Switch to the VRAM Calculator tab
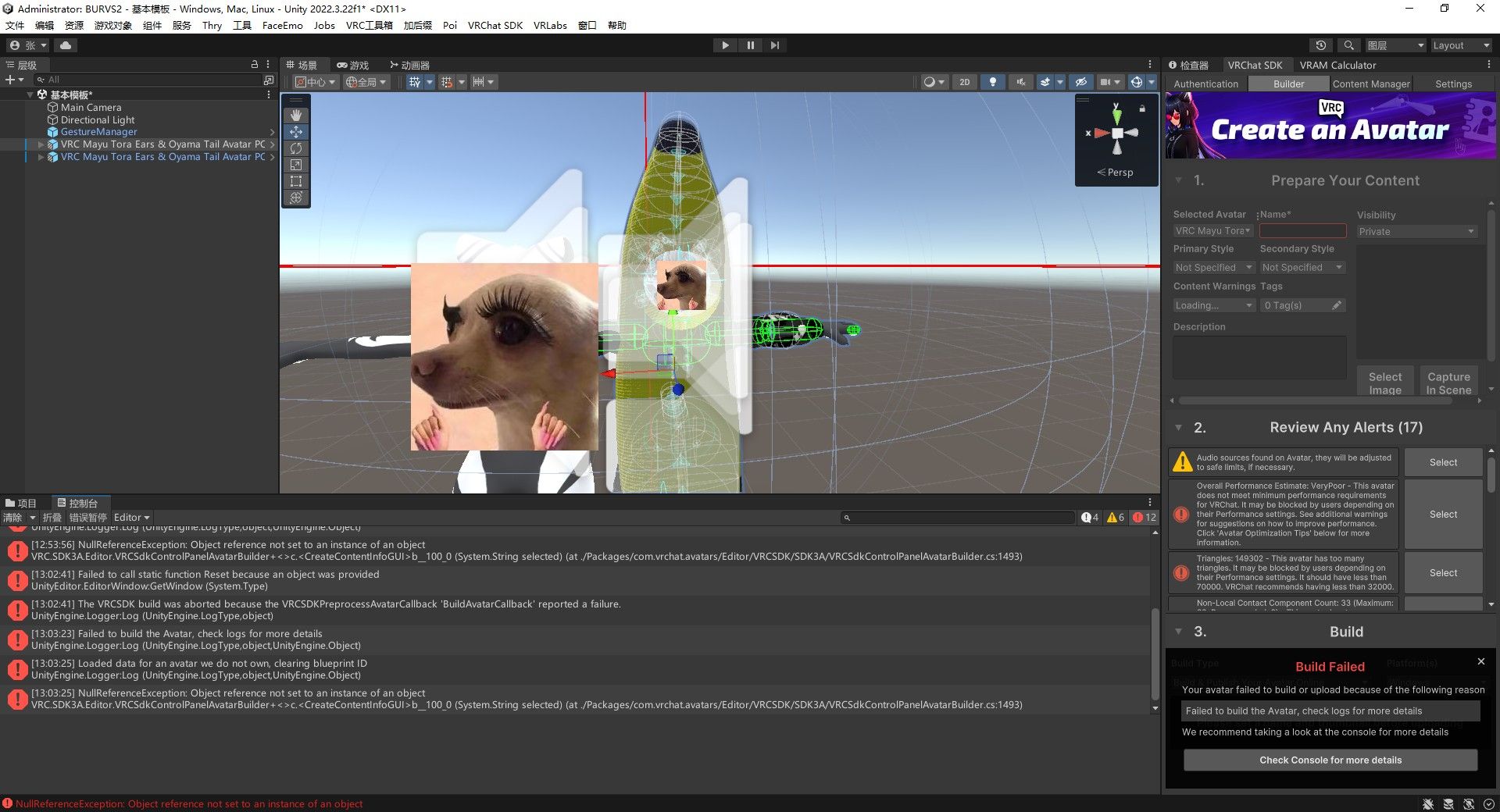 coord(1337,65)
